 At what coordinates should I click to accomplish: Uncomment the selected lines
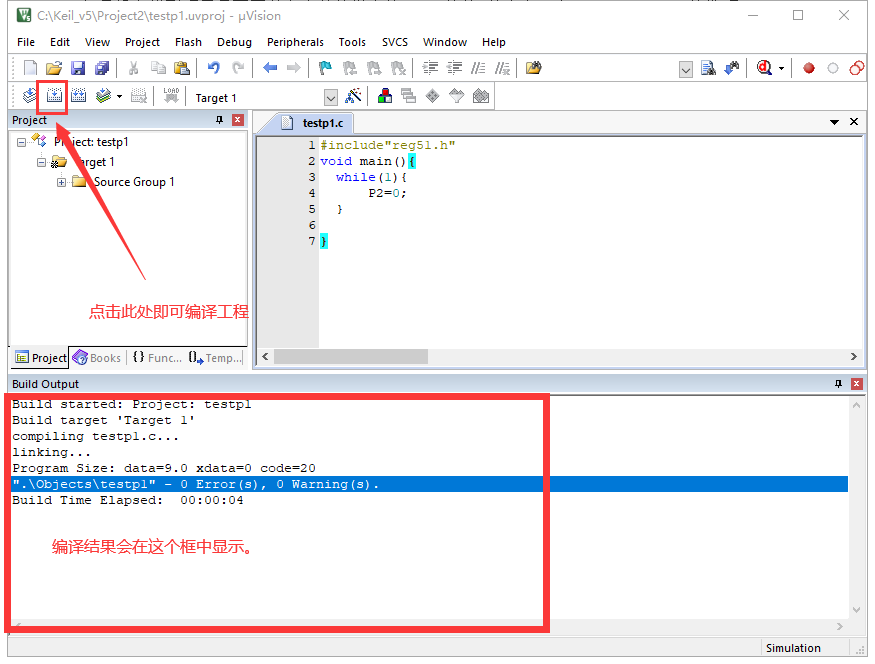(502, 68)
